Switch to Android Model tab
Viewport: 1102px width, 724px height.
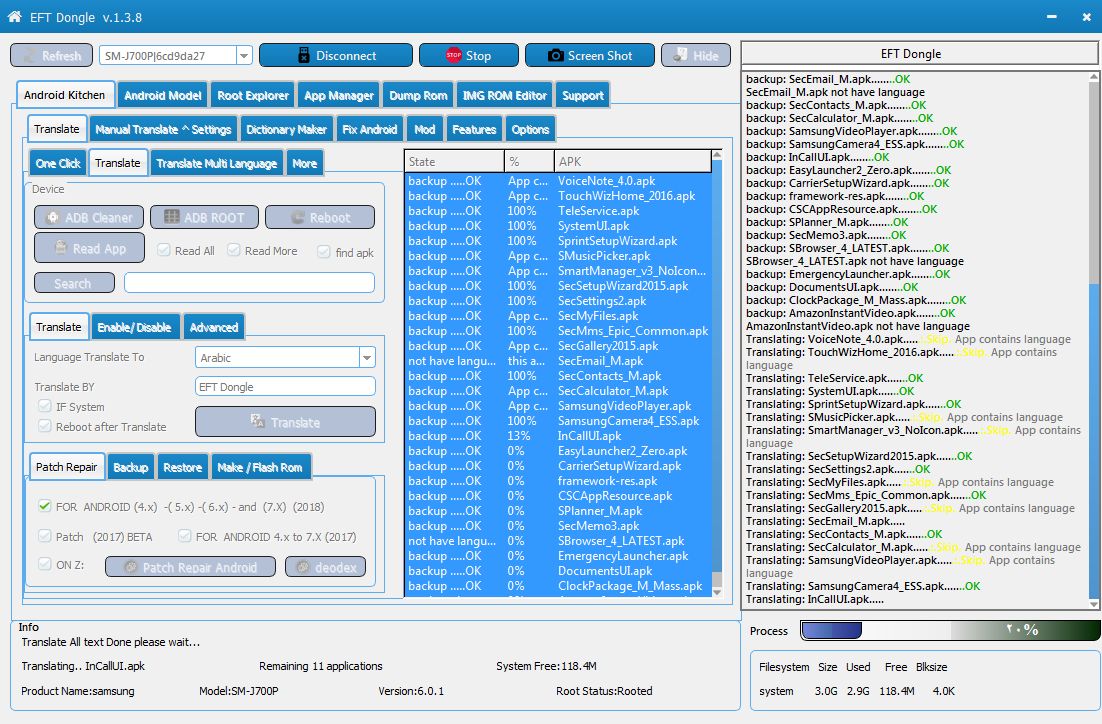tap(162, 95)
